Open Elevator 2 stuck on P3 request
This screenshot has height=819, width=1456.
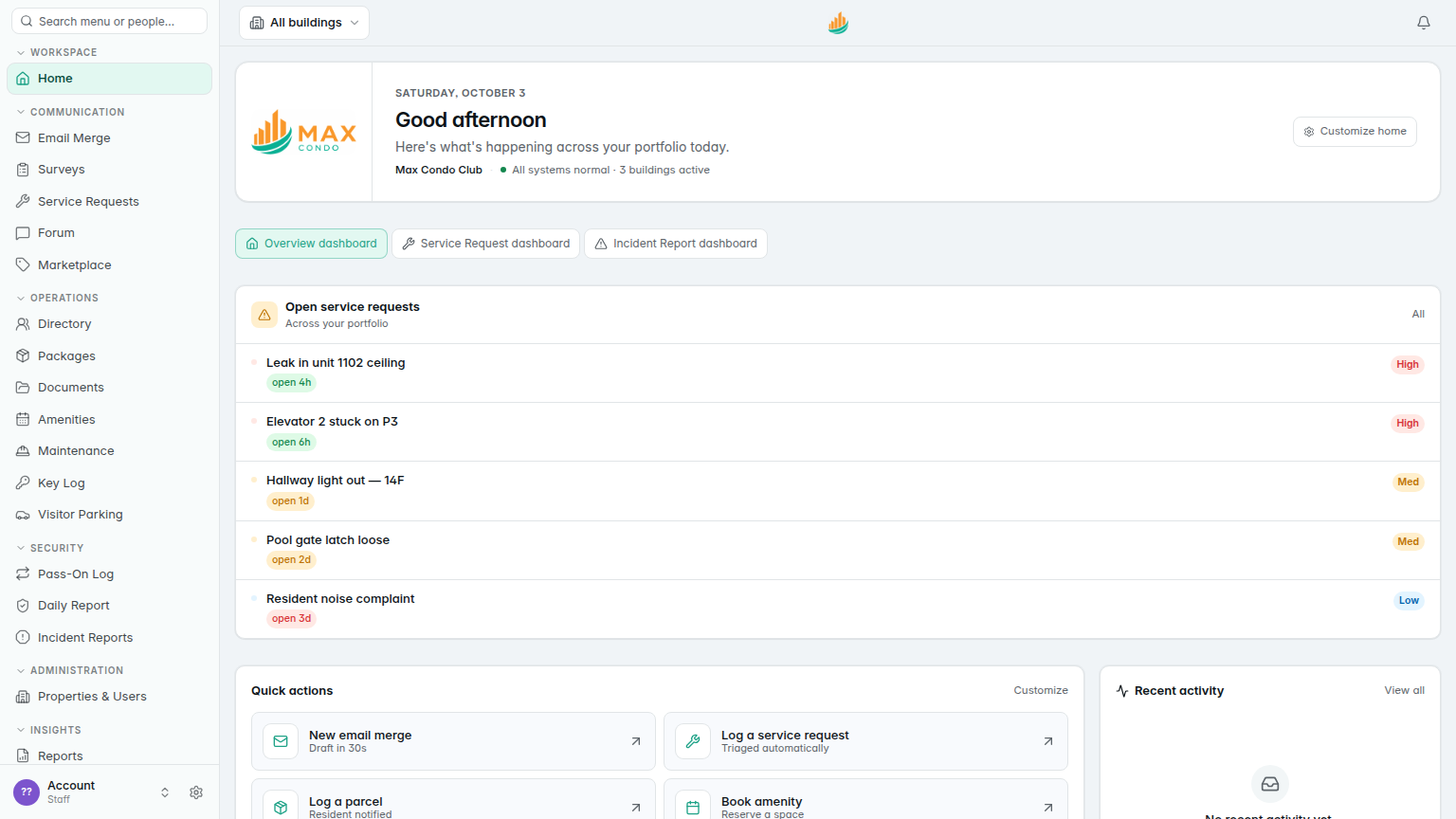(x=838, y=432)
